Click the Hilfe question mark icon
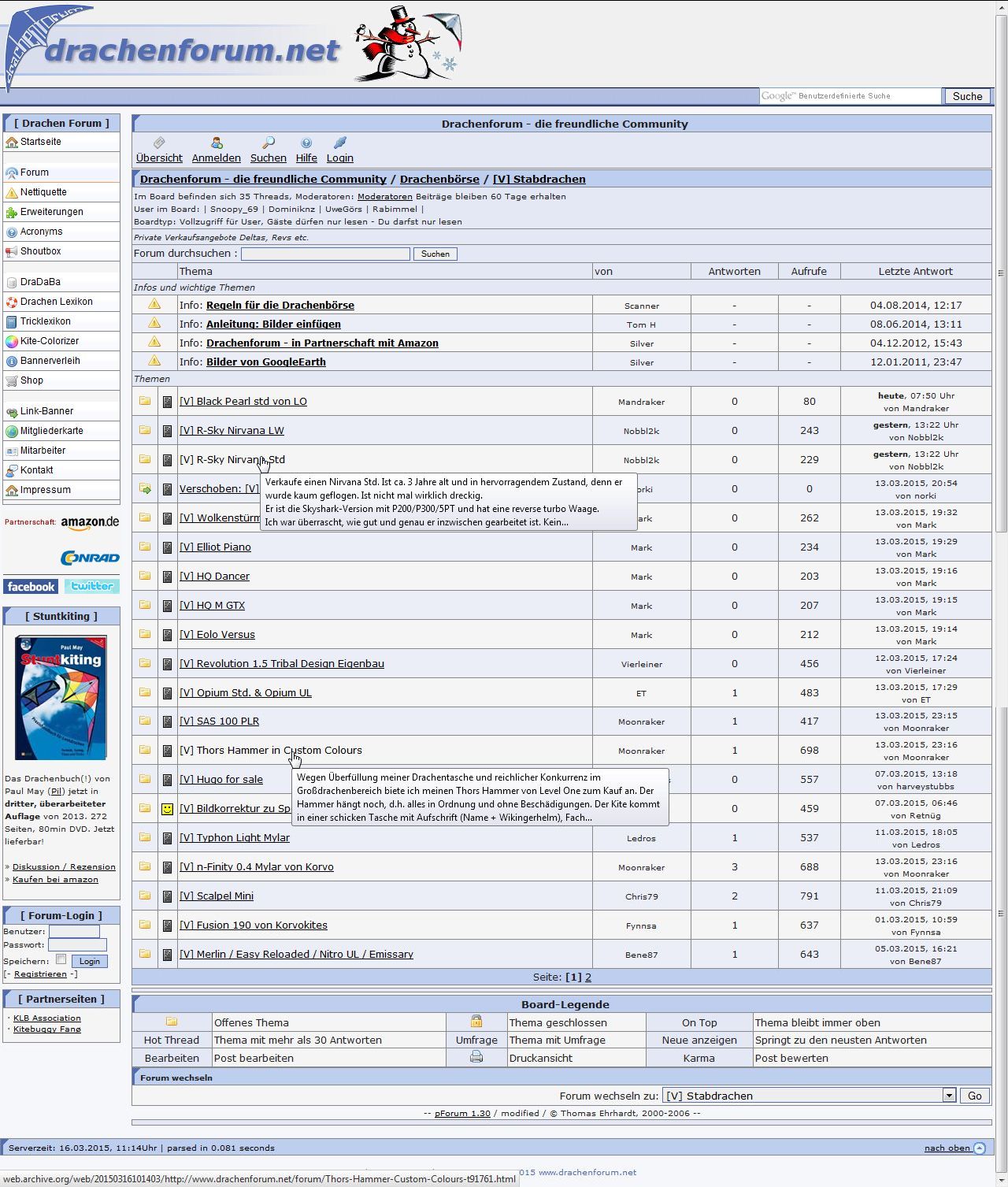 click(306, 143)
